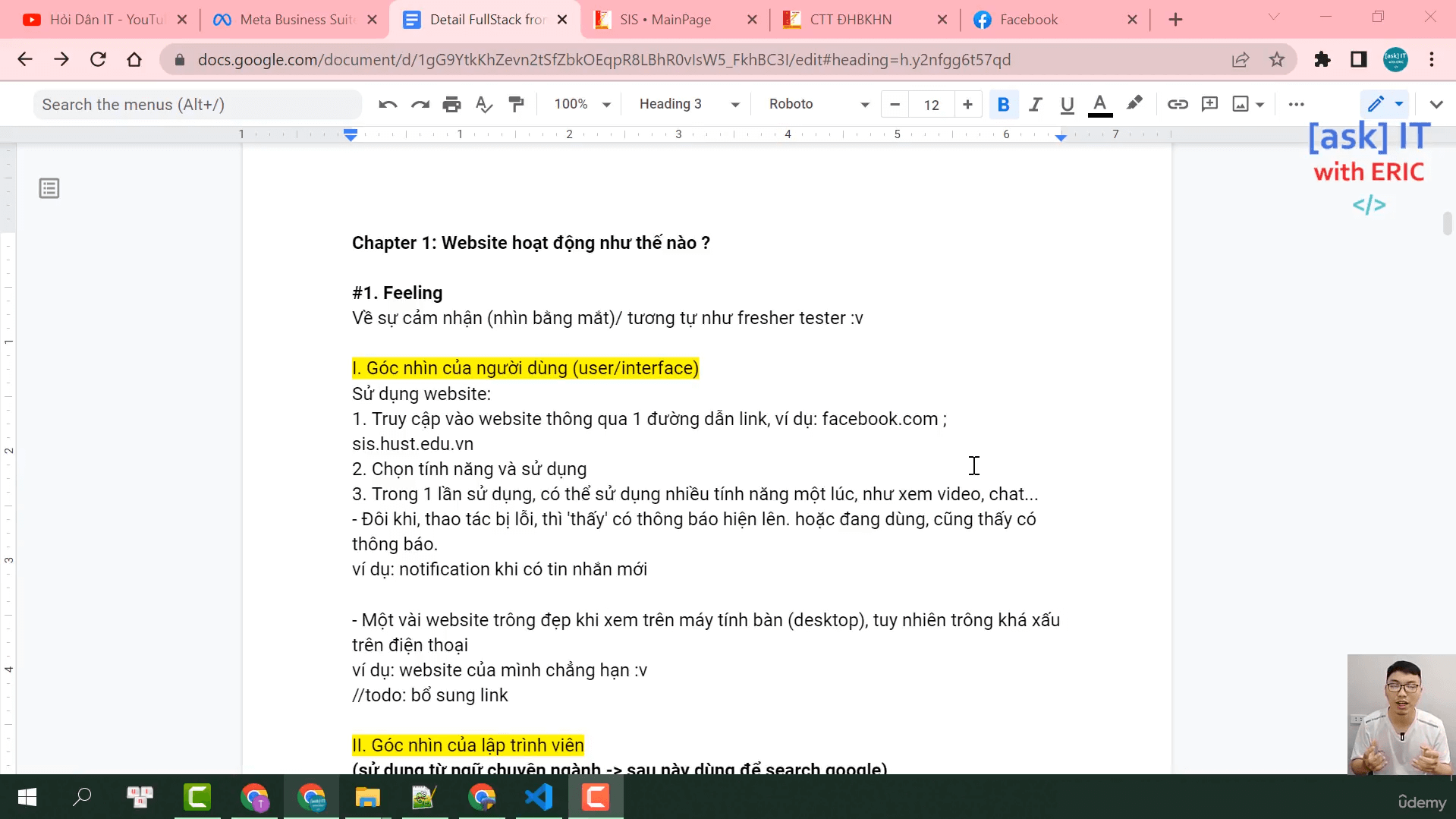Hide the menus with the chevron
1456x819 pixels.
1436,105
